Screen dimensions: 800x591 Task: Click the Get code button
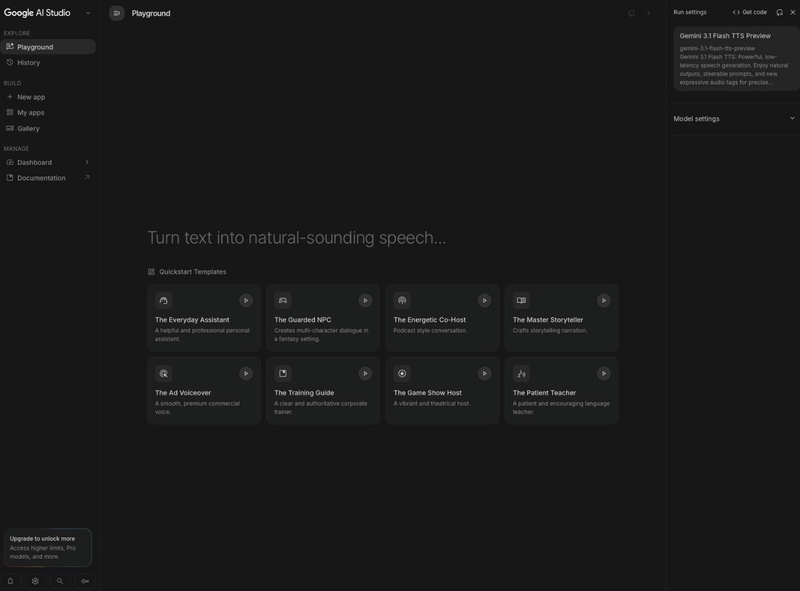pyautogui.click(x=749, y=12)
